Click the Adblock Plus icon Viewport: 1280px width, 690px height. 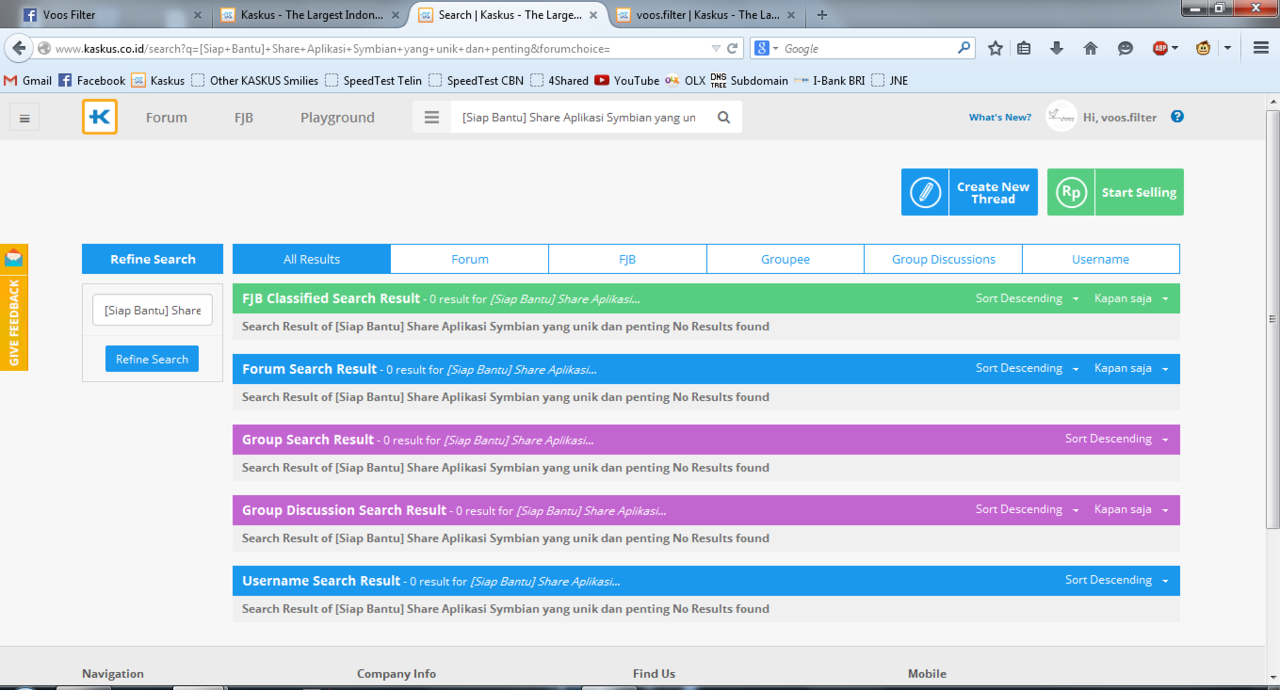[x=1160, y=48]
